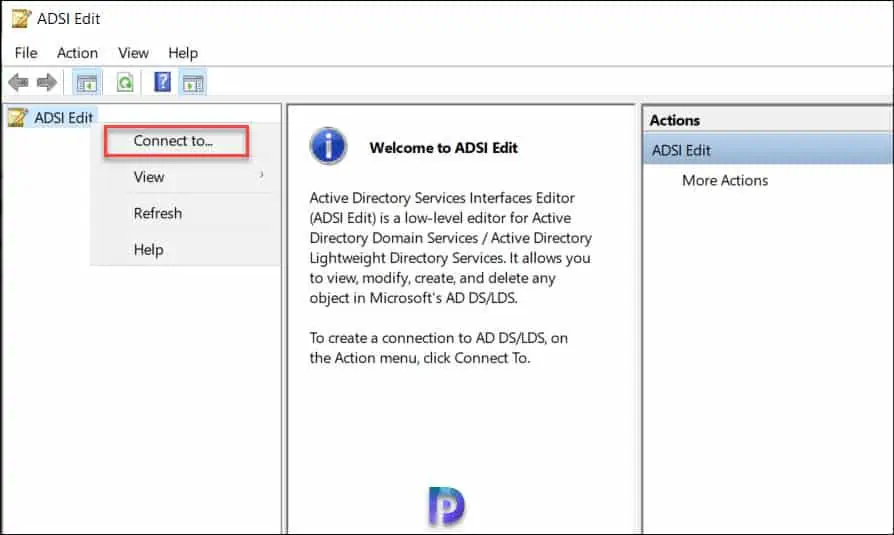
Task: Click the 'To create a connection to AD DS/LDS' text
Action: click(427, 338)
